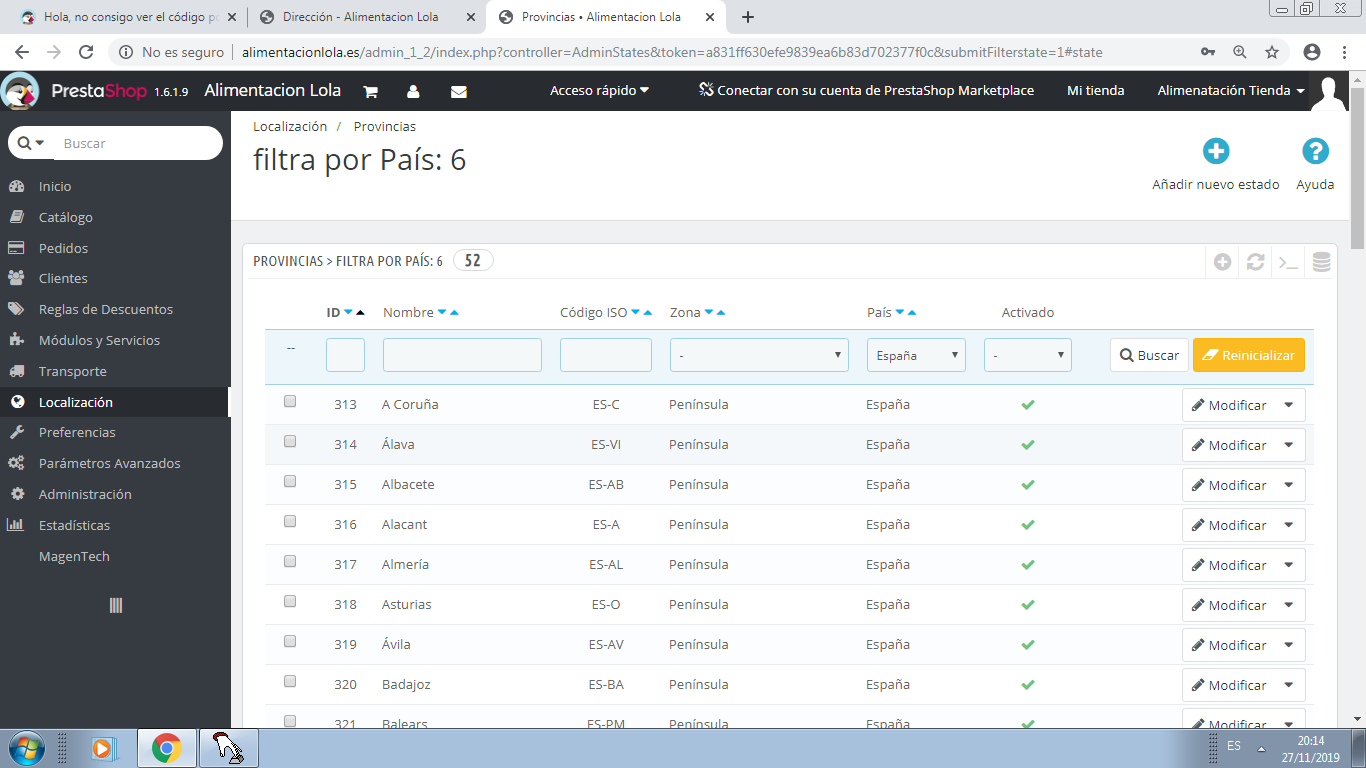
Task: Sort Código ISO column descending
Action: click(635, 313)
